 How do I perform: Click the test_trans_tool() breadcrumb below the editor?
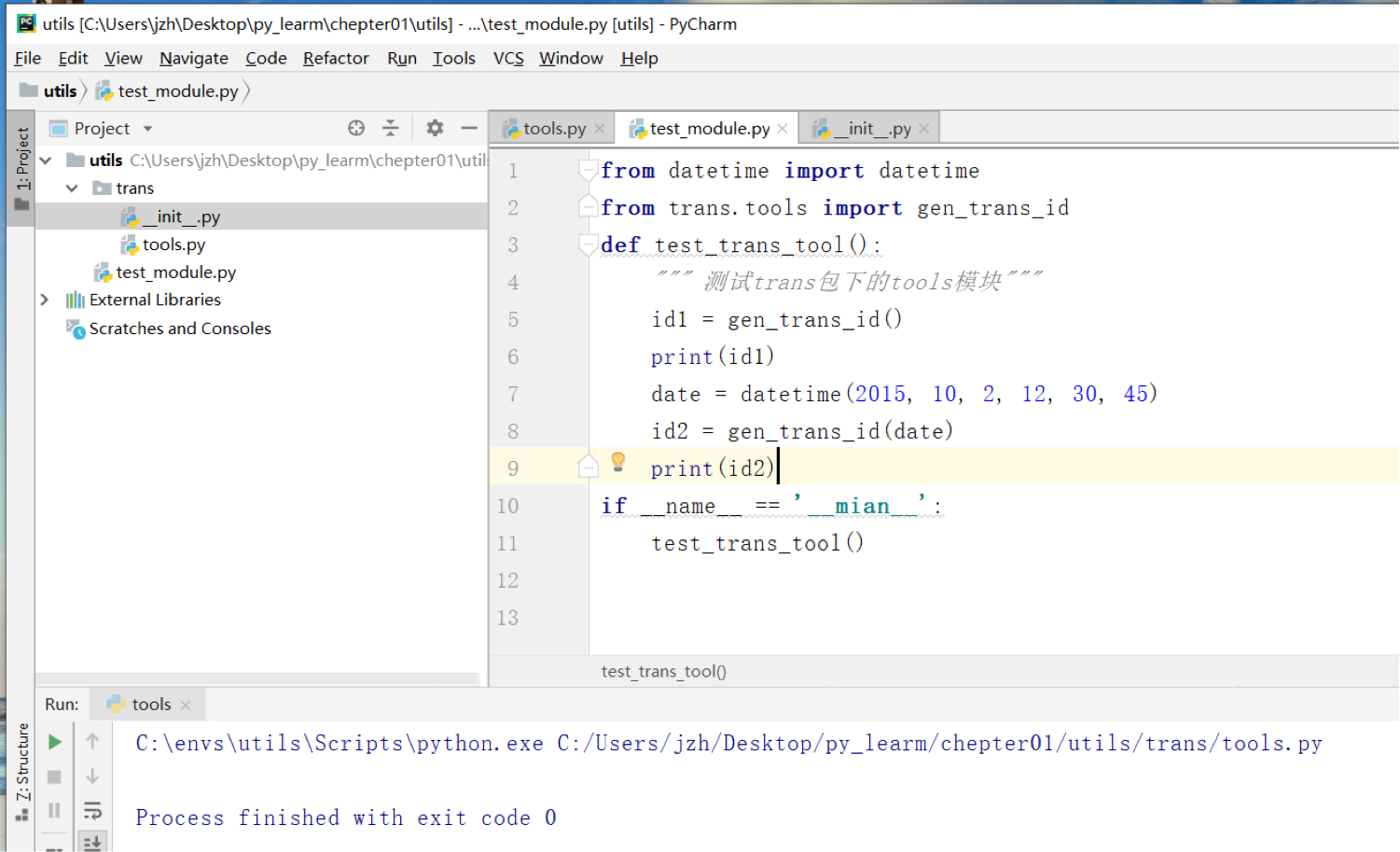coord(664,671)
